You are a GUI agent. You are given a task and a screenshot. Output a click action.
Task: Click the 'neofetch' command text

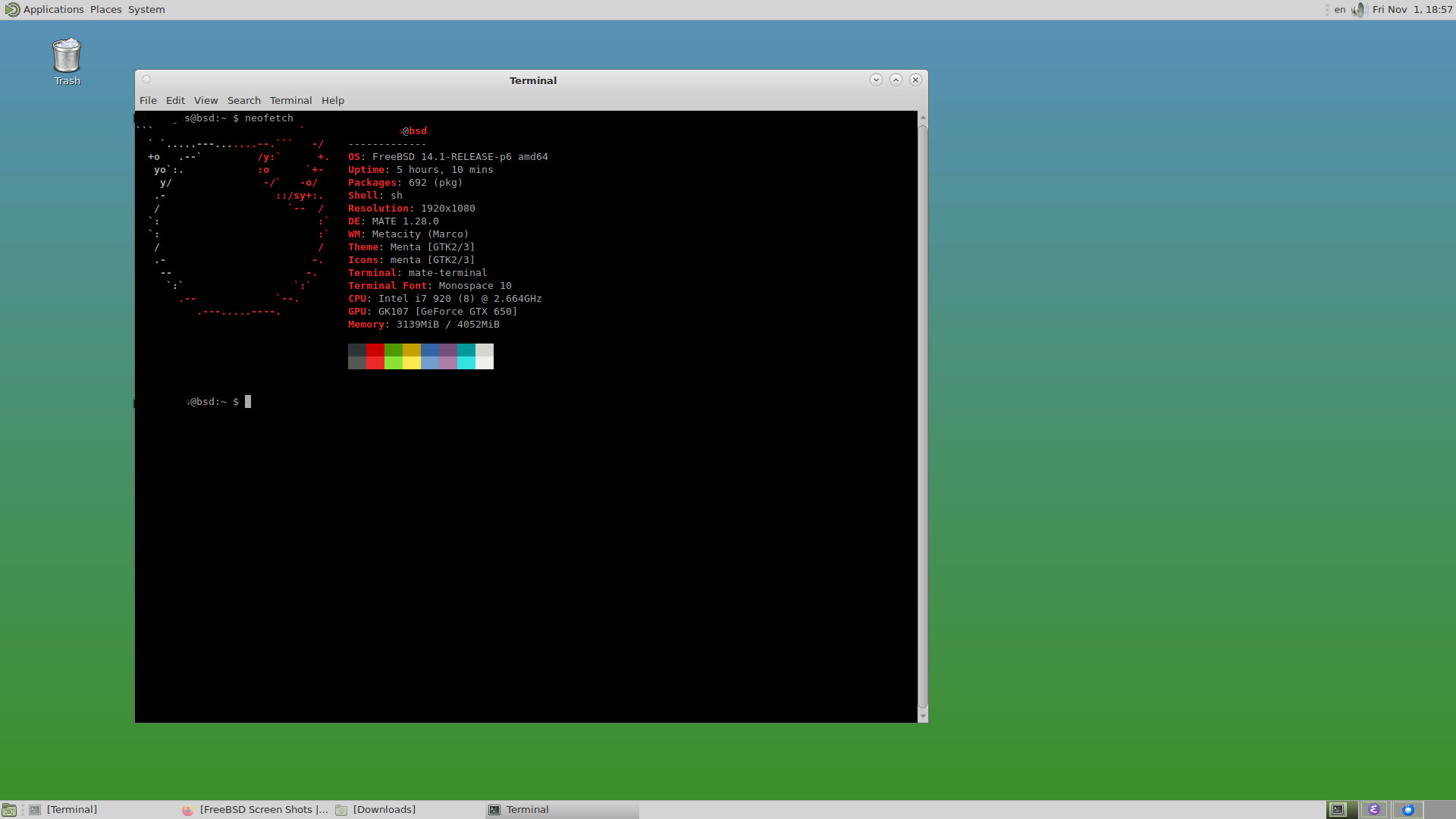268,118
